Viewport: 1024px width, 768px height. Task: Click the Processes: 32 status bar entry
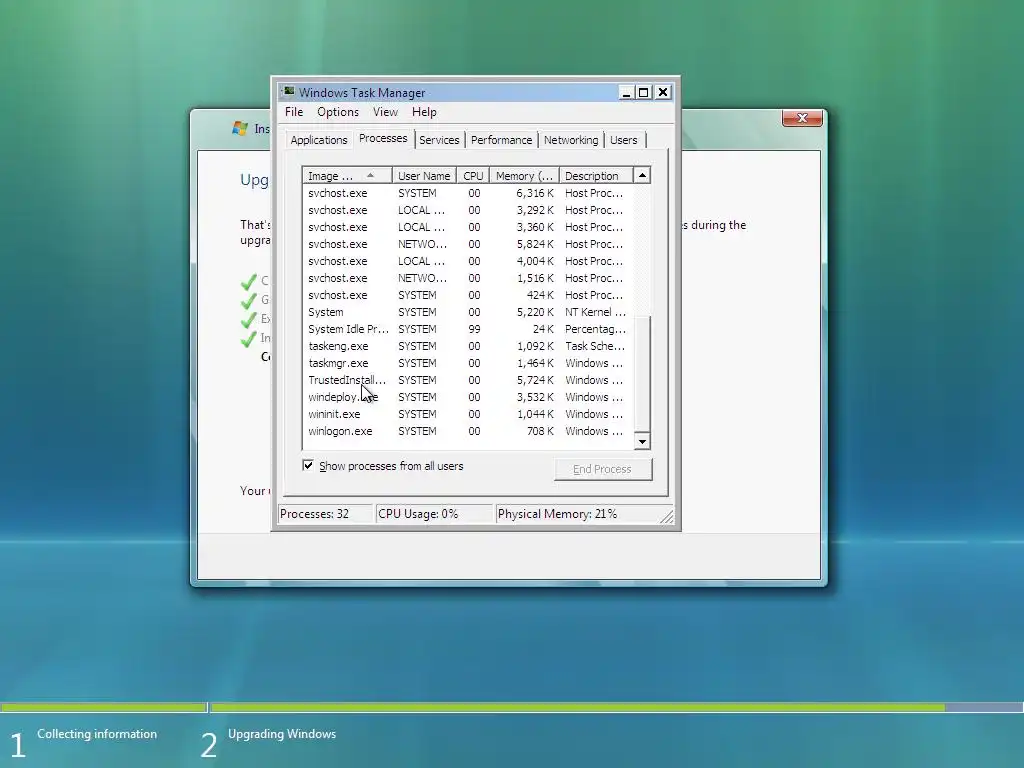point(325,514)
